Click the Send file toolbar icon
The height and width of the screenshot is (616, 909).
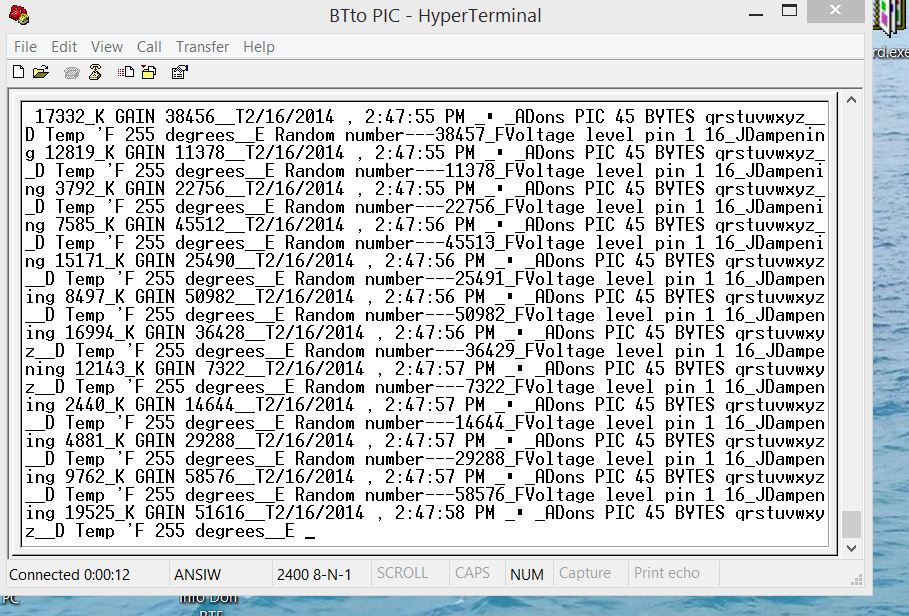[125, 72]
